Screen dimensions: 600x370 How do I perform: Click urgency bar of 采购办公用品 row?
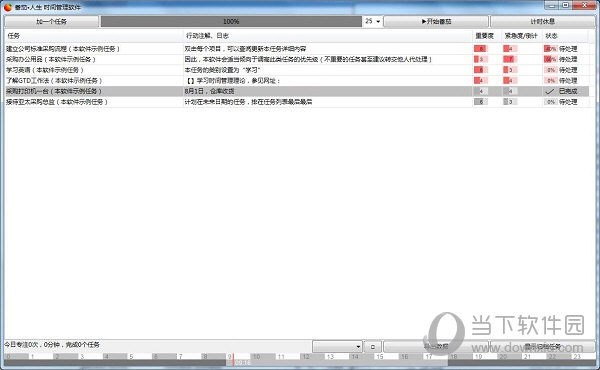coord(510,60)
